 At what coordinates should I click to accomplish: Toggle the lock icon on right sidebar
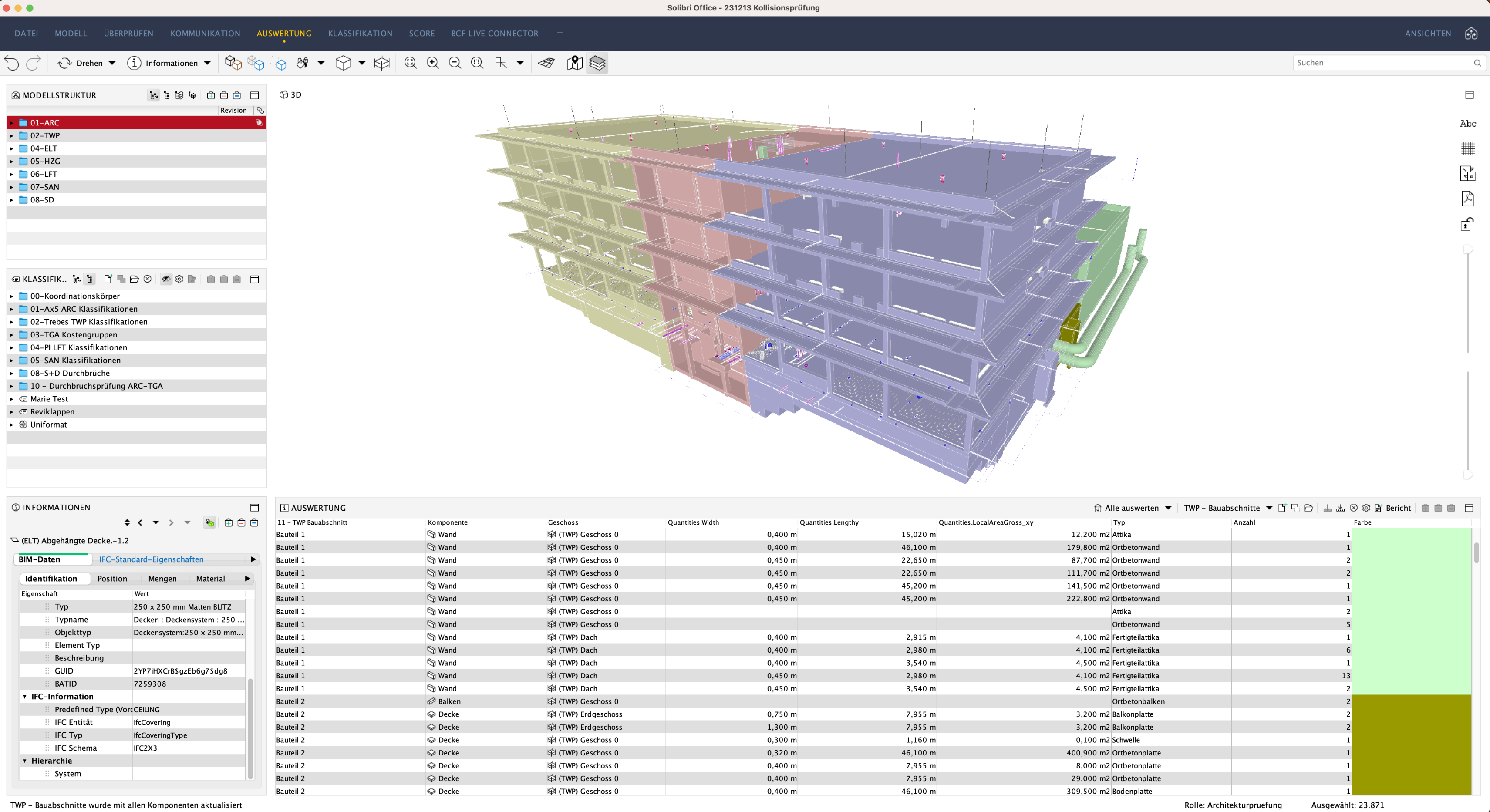pyautogui.click(x=1467, y=224)
